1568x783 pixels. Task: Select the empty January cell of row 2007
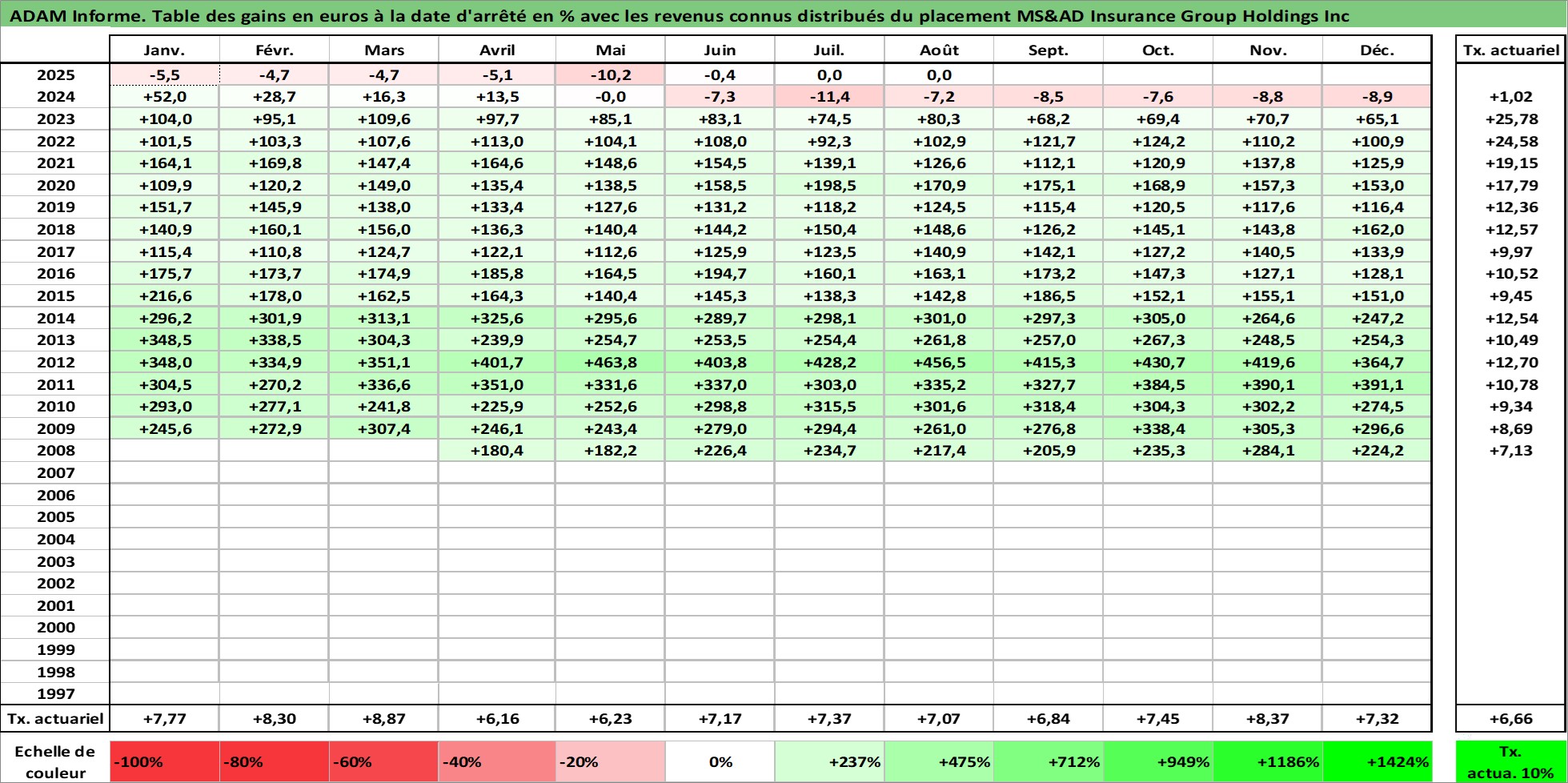click(x=164, y=473)
